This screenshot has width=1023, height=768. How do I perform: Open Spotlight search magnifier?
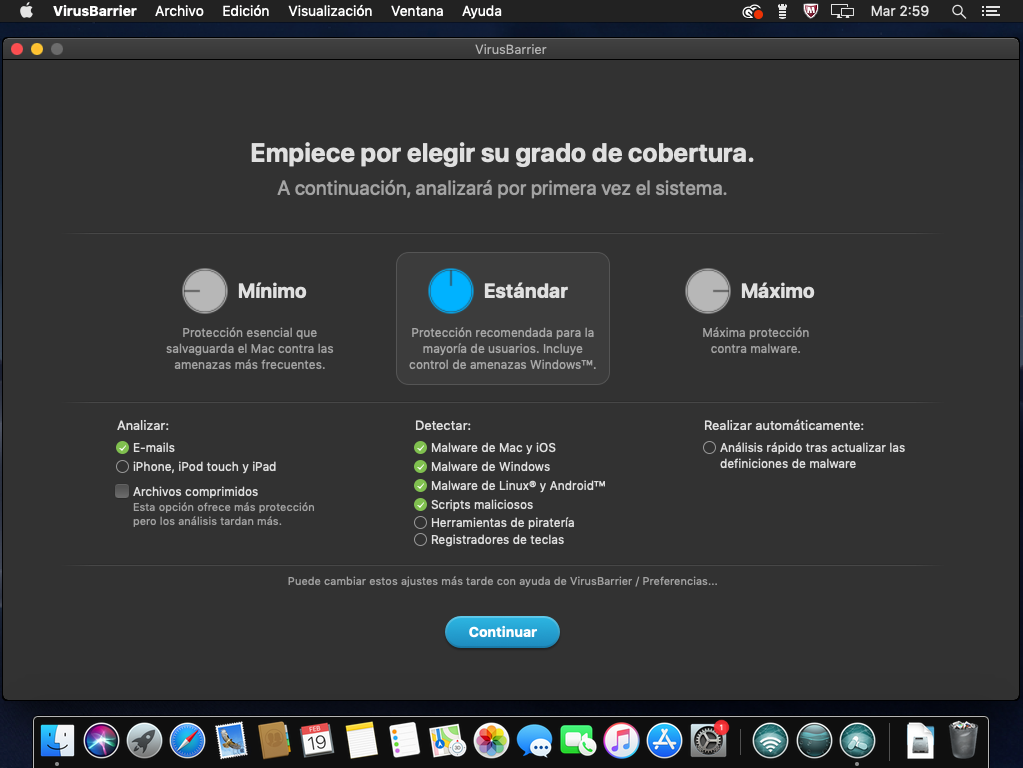[x=958, y=11]
